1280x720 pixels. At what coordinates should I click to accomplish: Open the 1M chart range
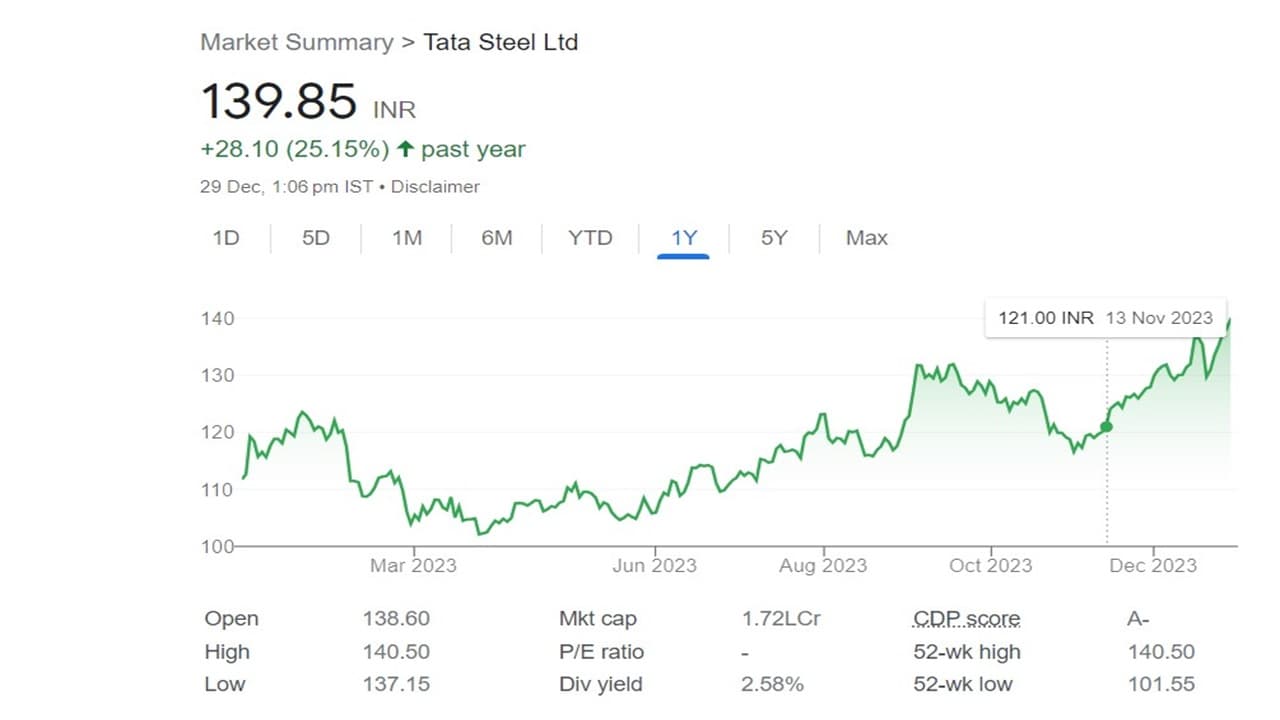pos(406,238)
